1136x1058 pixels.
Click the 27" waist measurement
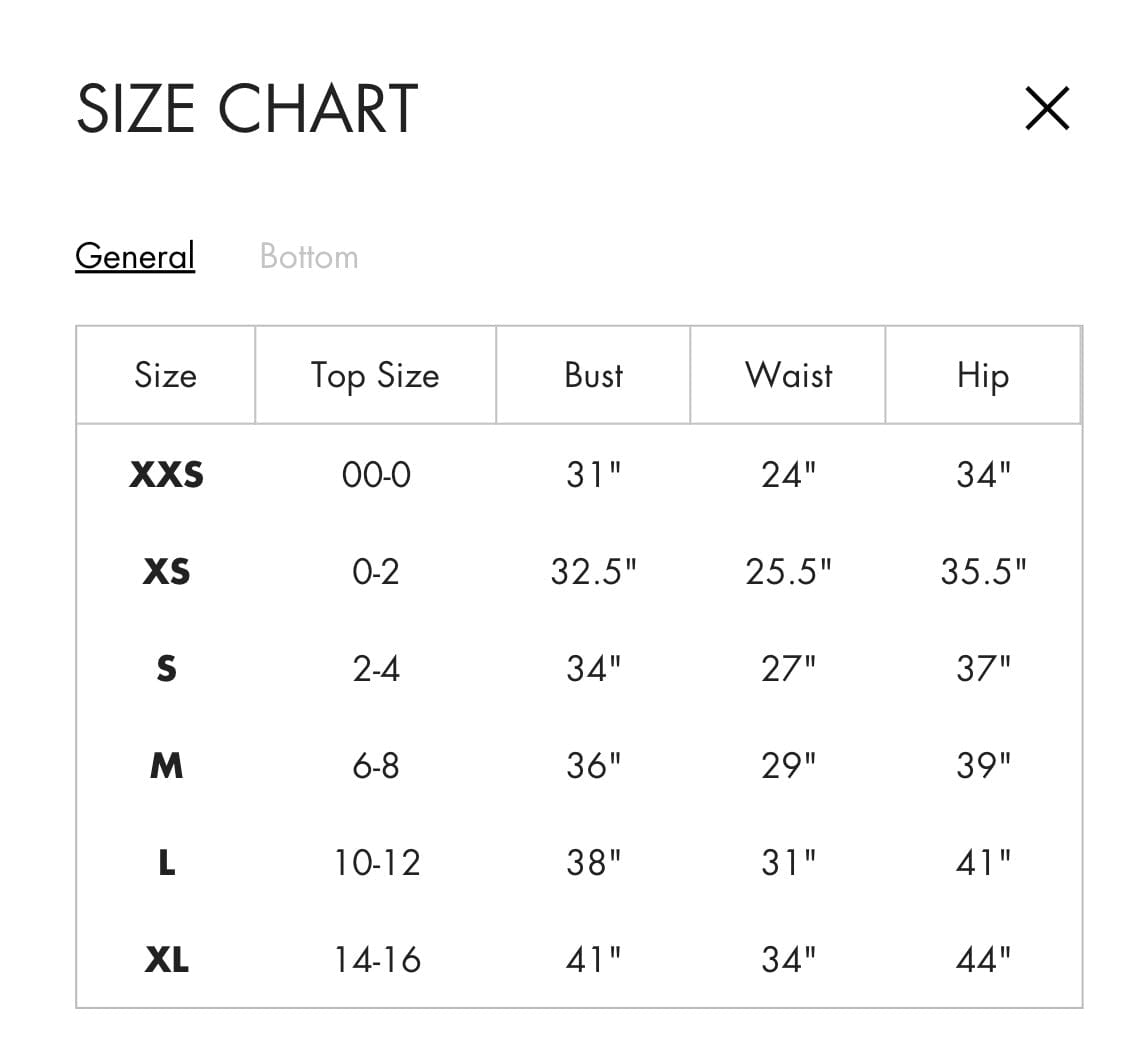click(x=788, y=668)
